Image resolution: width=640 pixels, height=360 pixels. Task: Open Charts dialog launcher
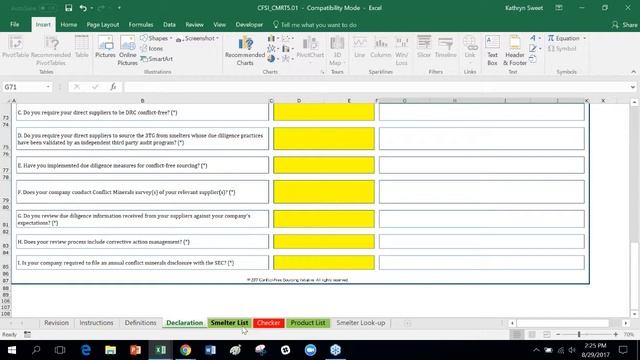point(322,72)
